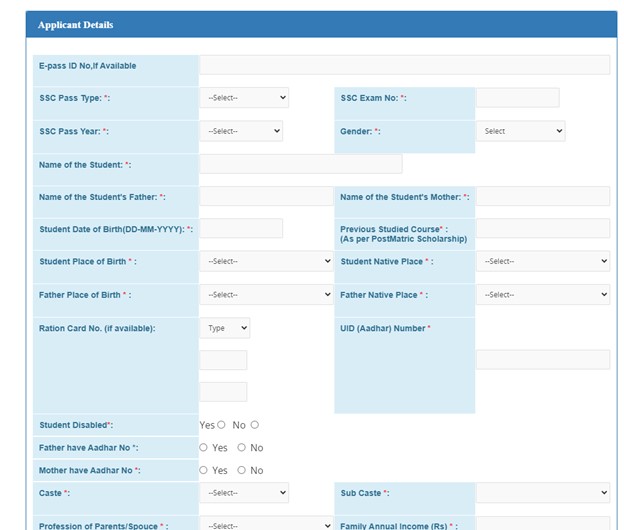The image size is (624, 530).
Task: Click '(As per PostMatric Scholarship)' text
Action: point(404,239)
